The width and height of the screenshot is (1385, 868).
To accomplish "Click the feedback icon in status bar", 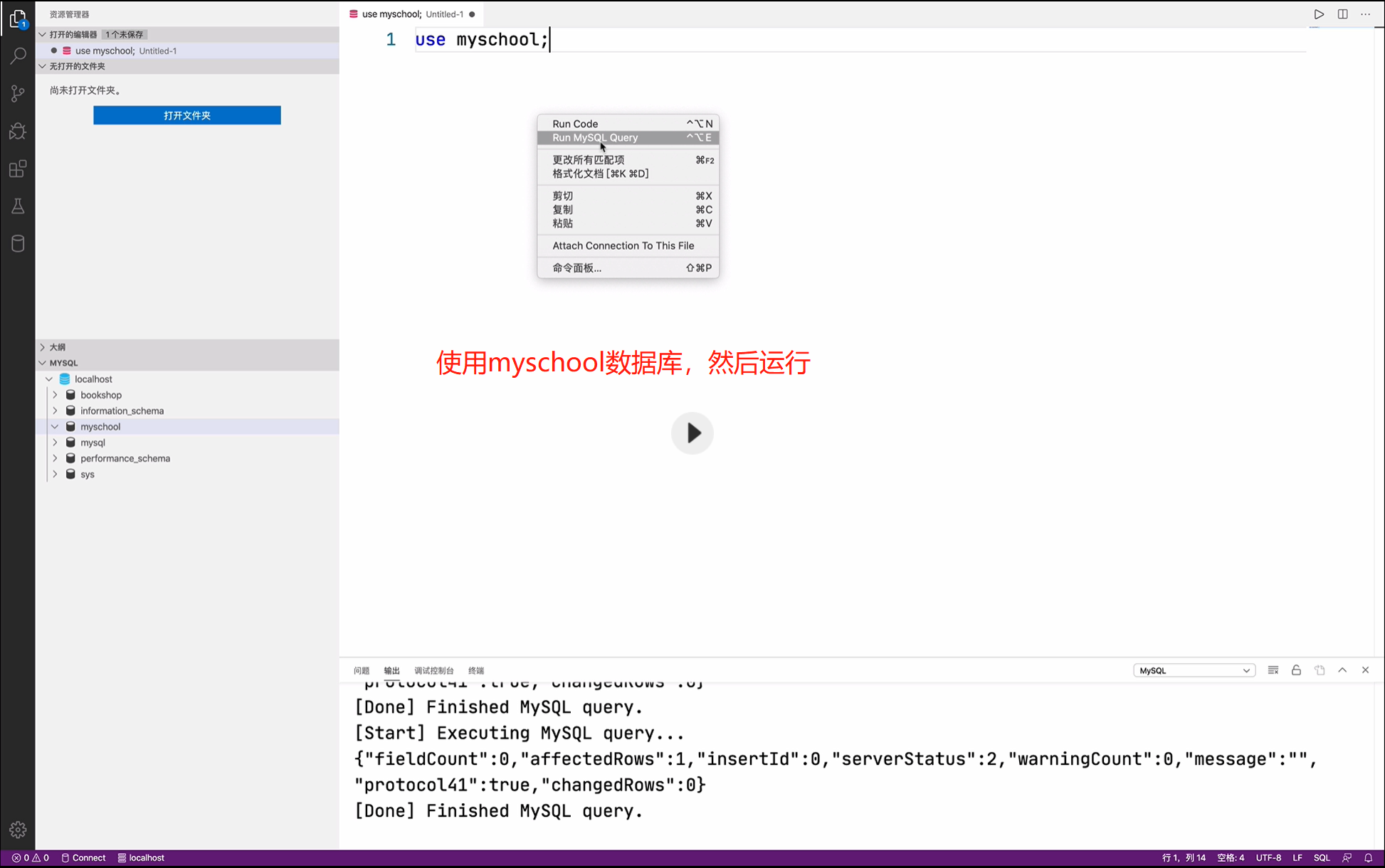I will [1347, 857].
